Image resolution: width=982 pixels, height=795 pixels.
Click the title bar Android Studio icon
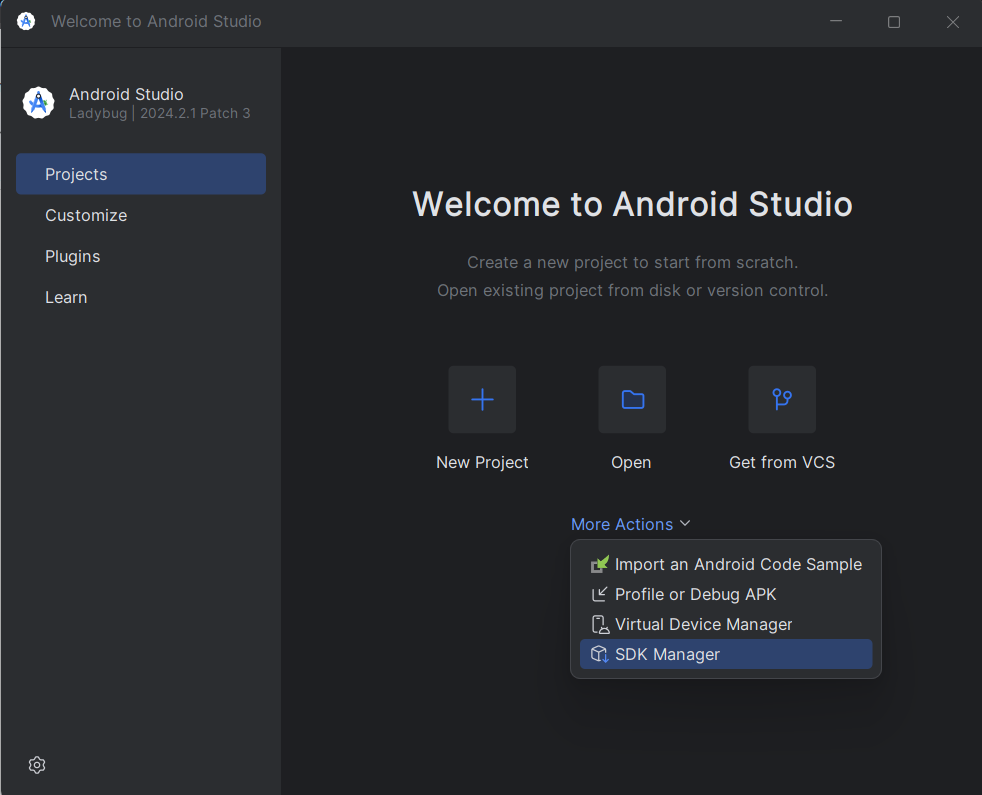pos(26,21)
